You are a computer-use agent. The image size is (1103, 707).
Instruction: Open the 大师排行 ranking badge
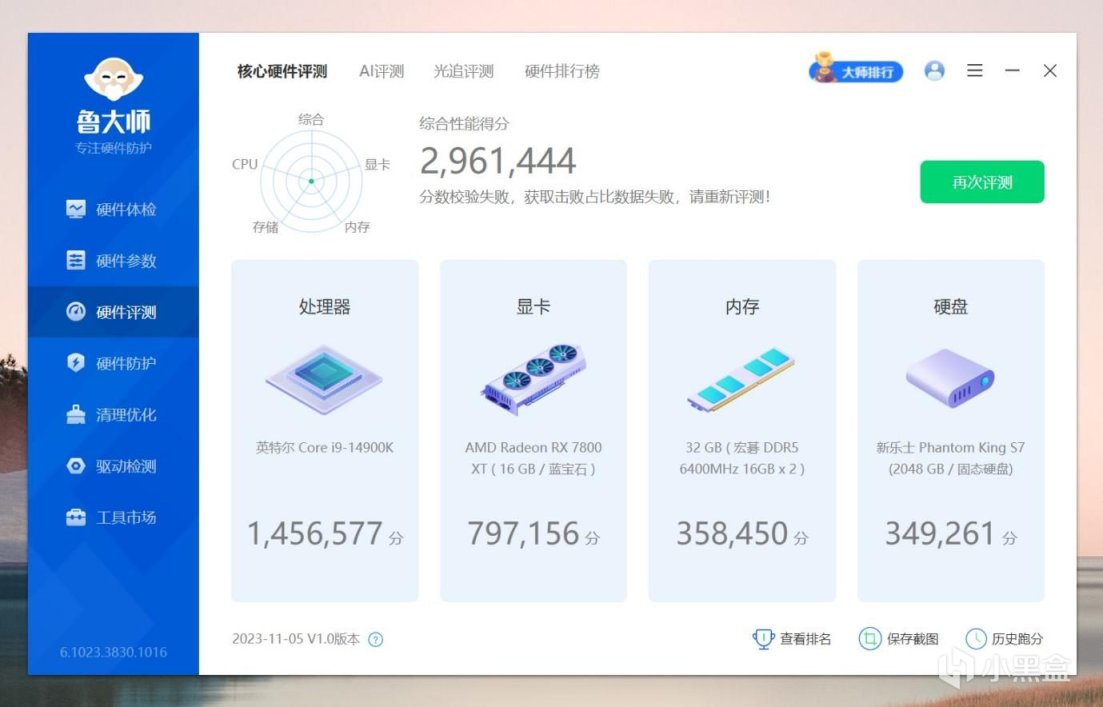click(855, 70)
